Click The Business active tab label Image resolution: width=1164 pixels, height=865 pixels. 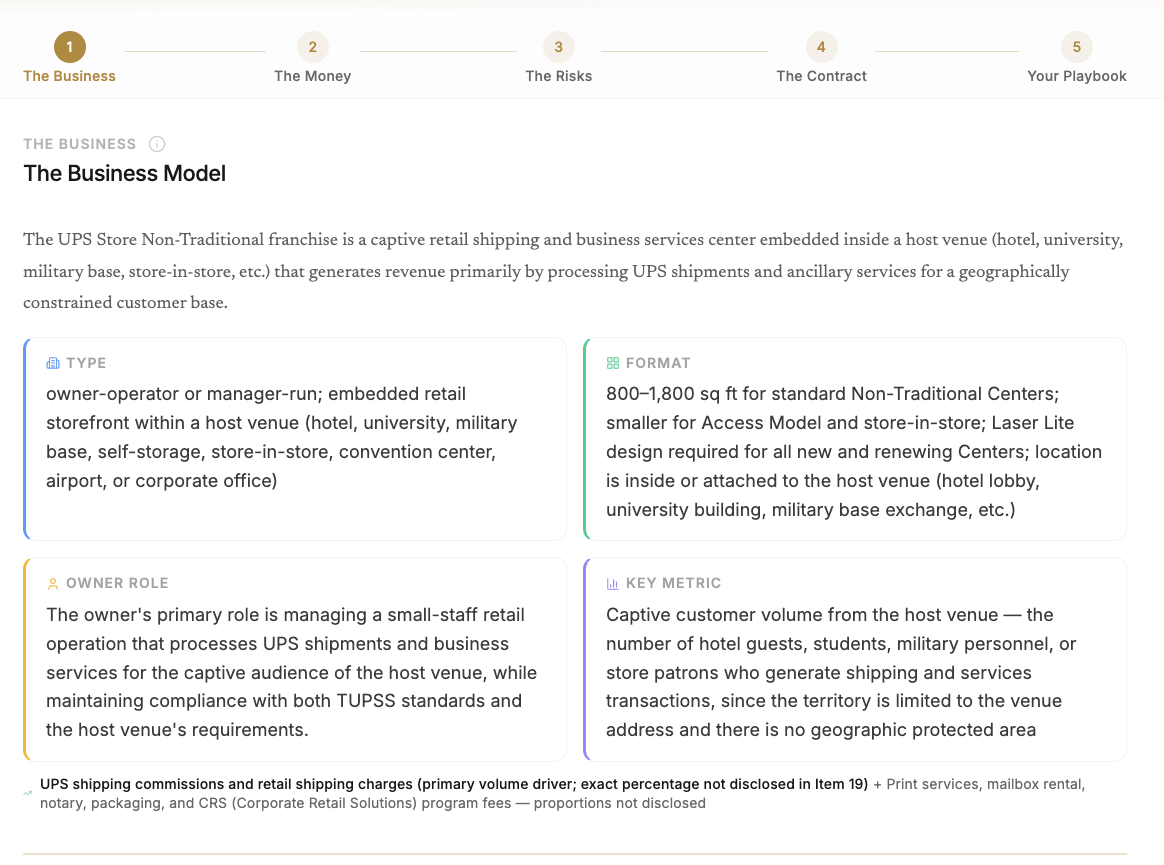[x=70, y=76]
